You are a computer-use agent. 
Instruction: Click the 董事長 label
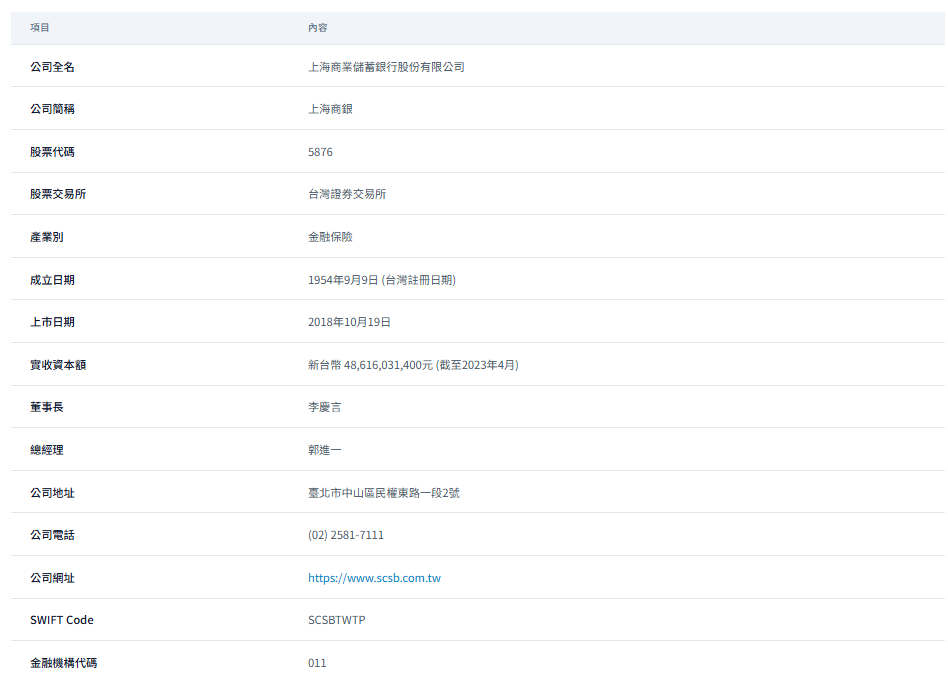pos(47,407)
